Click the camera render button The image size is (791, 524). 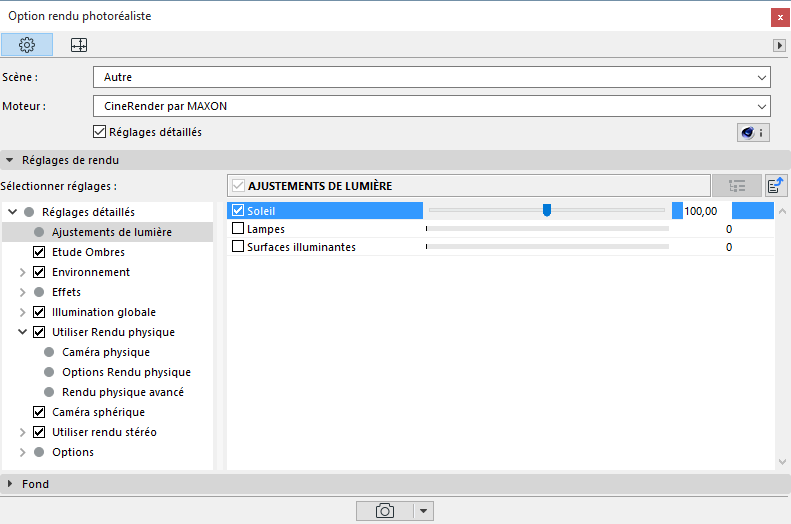click(x=384, y=511)
